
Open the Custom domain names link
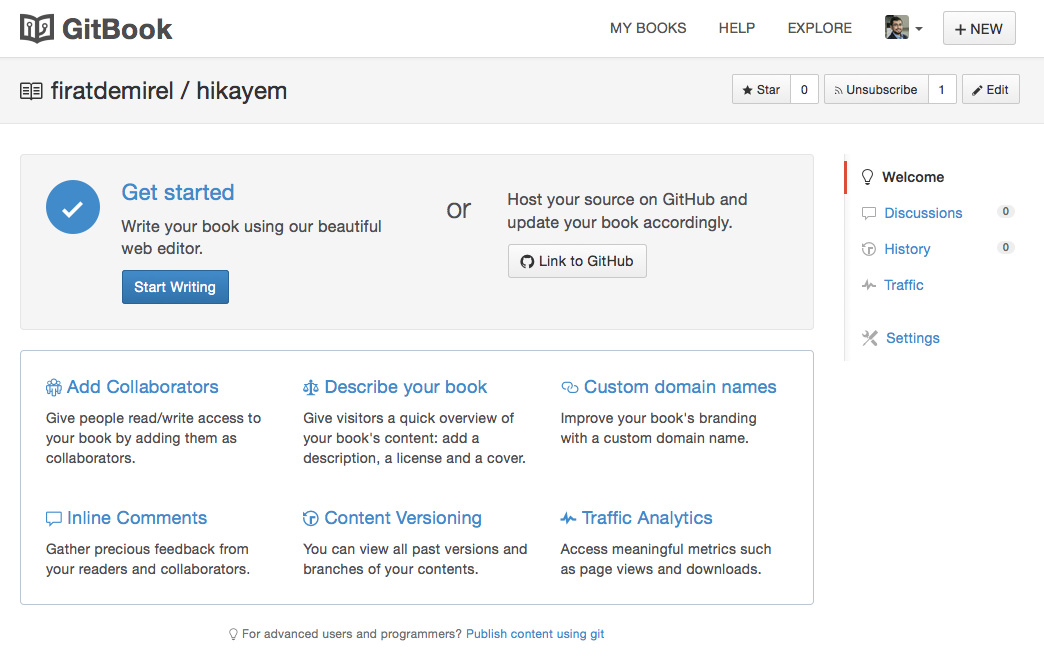(x=680, y=387)
